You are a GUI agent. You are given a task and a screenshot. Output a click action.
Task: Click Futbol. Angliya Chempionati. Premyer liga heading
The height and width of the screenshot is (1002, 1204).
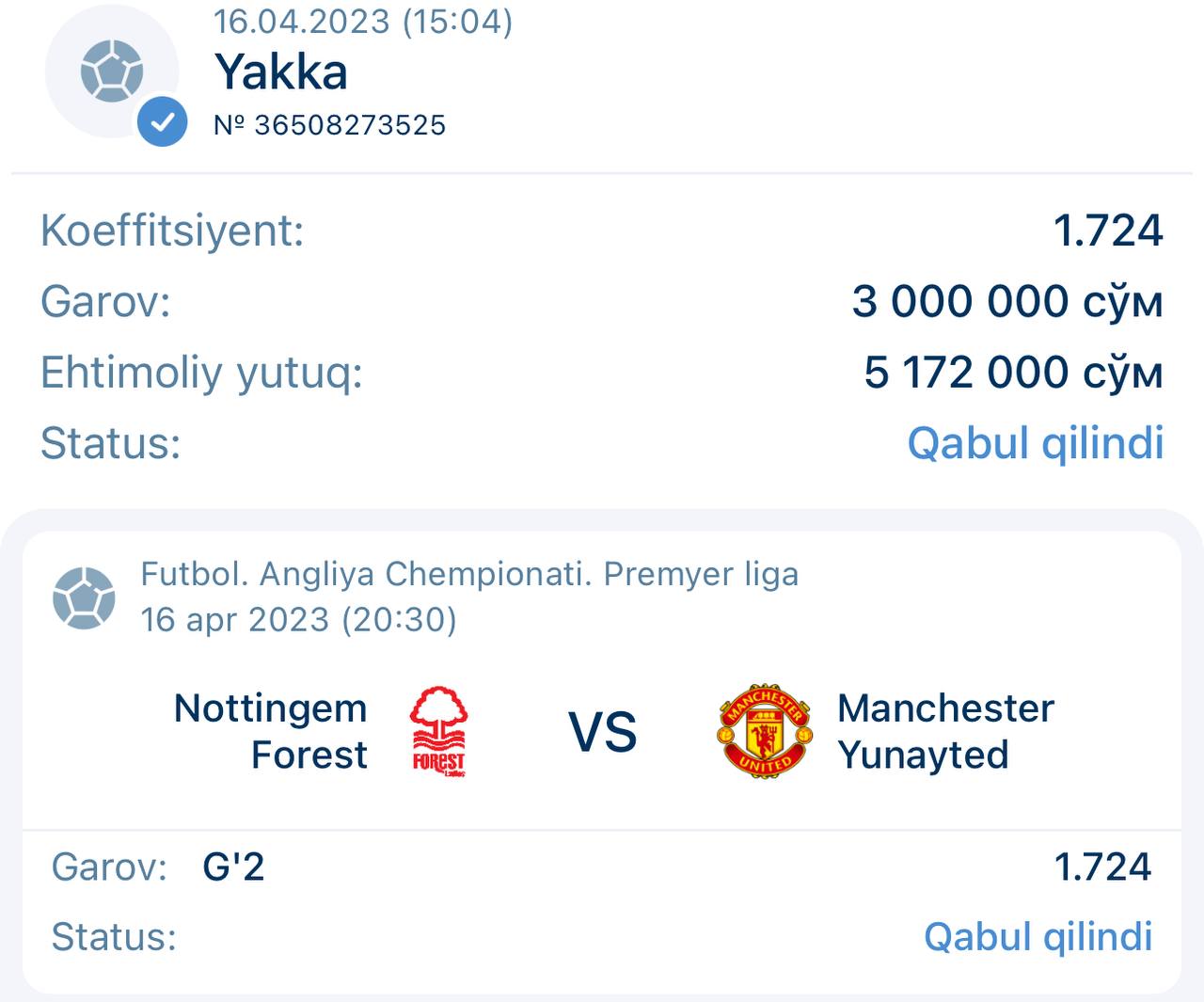(x=468, y=573)
